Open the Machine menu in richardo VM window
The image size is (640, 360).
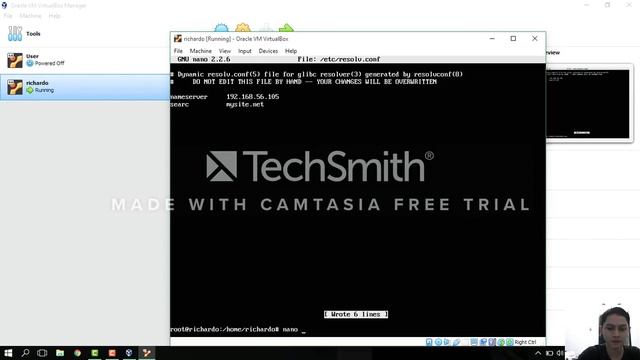(200, 51)
